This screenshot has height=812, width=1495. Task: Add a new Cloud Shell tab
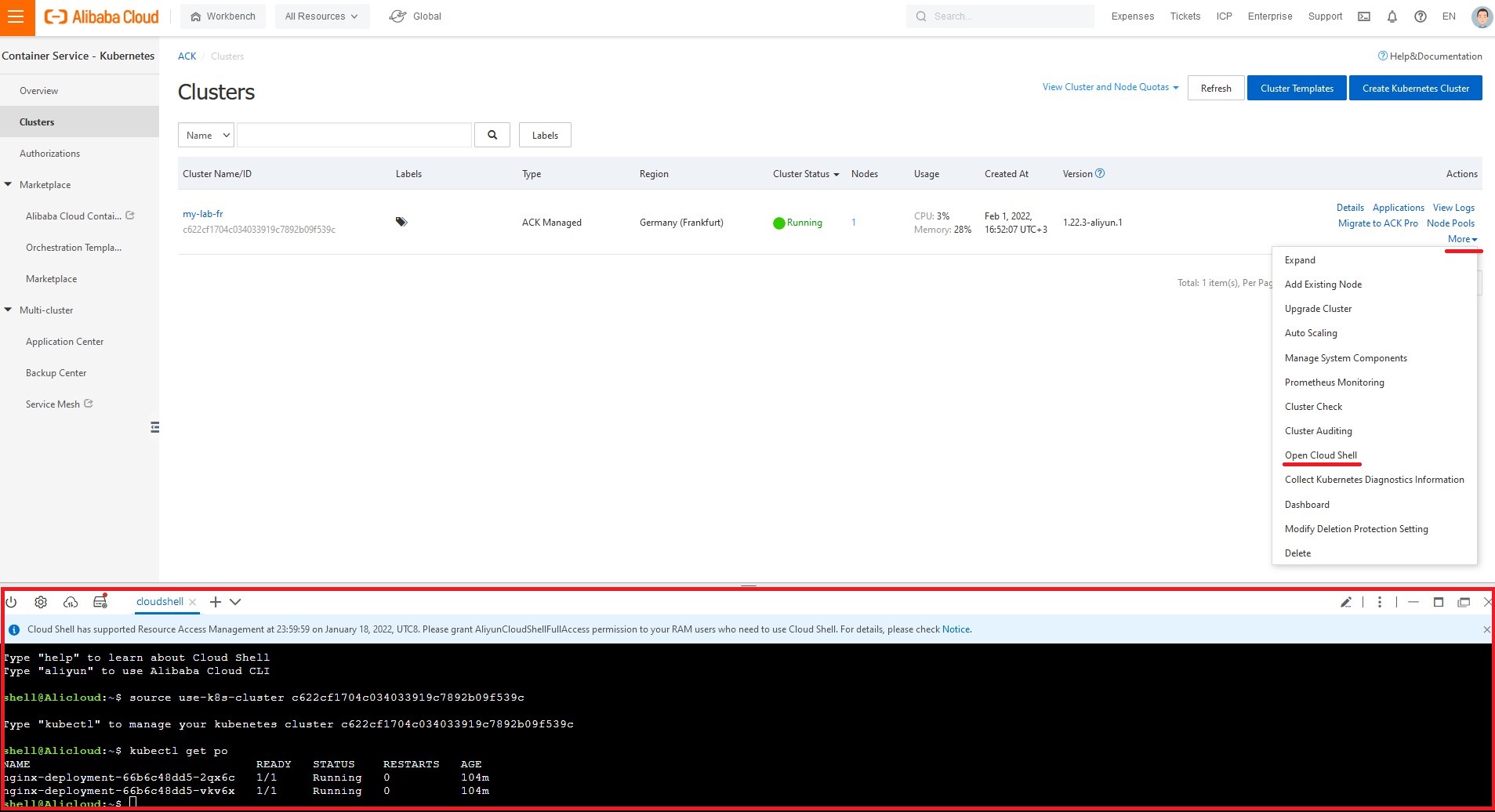(x=216, y=602)
